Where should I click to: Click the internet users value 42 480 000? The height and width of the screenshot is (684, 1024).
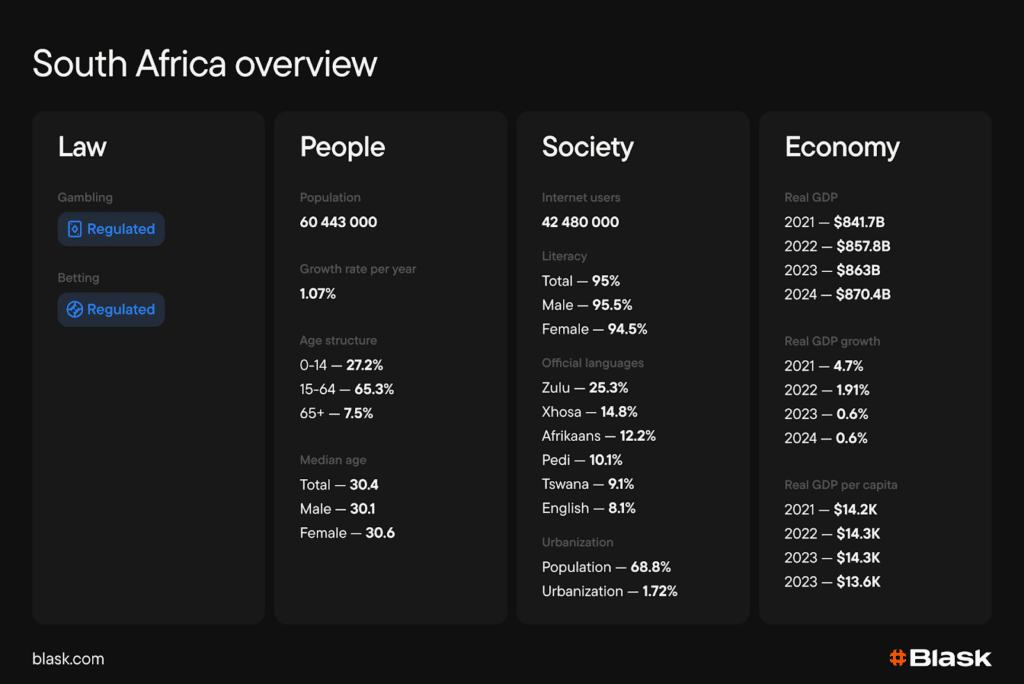pyautogui.click(x=580, y=222)
